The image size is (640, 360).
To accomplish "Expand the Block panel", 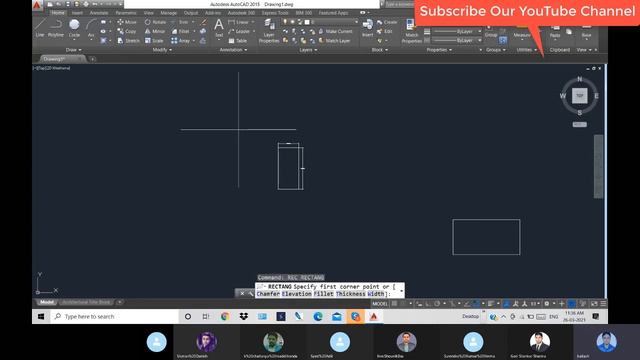I will click(x=380, y=50).
